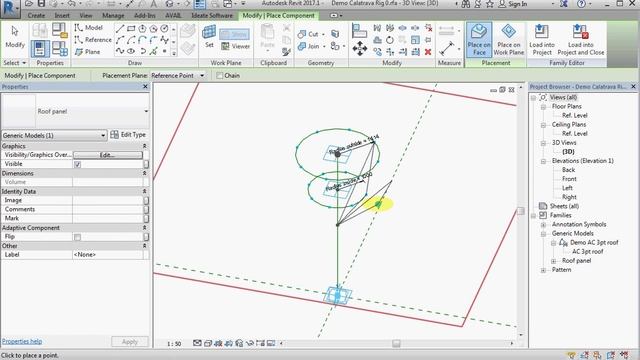Click the Save icon in quick access toolbar
Viewport: 640px width, 360px height.
point(41,4)
